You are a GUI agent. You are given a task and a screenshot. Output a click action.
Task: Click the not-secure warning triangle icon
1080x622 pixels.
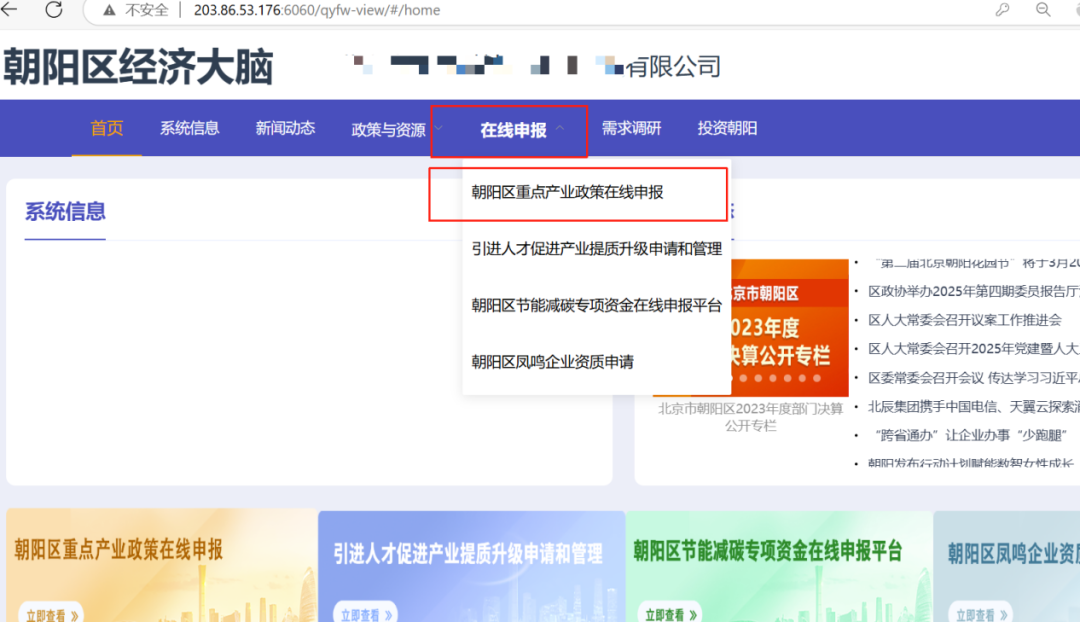(109, 10)
